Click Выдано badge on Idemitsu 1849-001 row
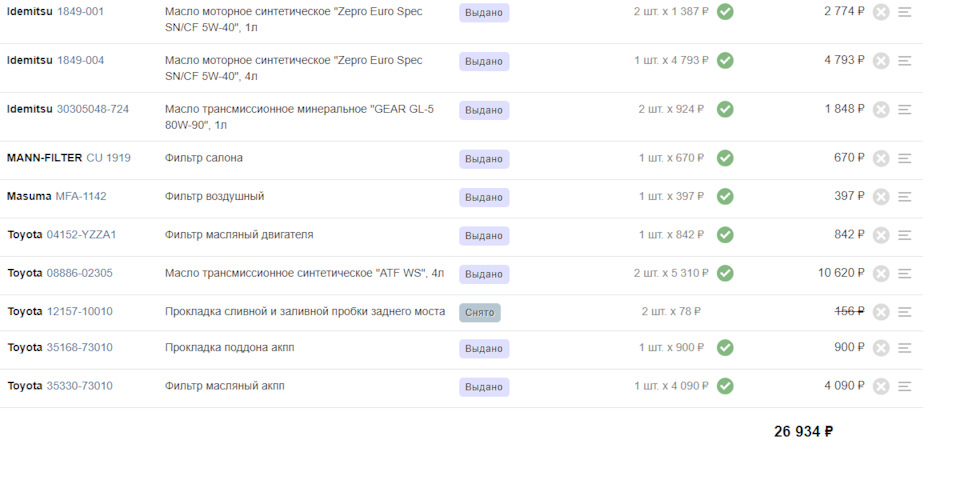Image resolution: width=960 pixels, height=480 pixels. pyautogui.click(x=484, y=13)
